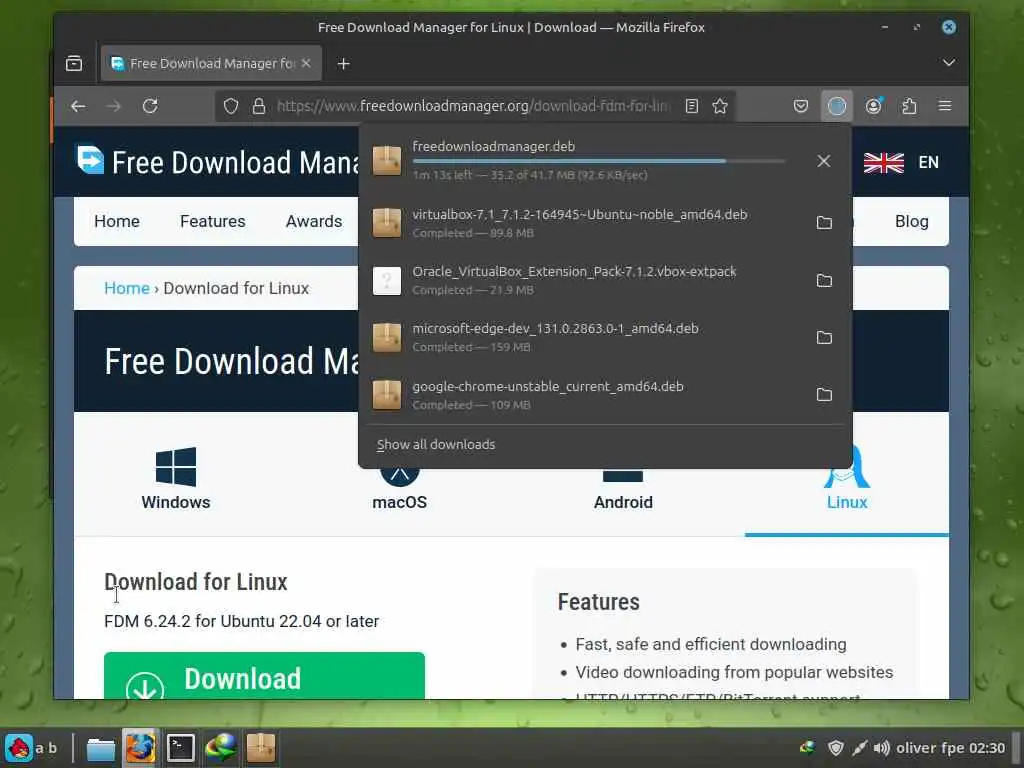
Task: Click the site security padlock icon
Action: [x=259, y=106]
